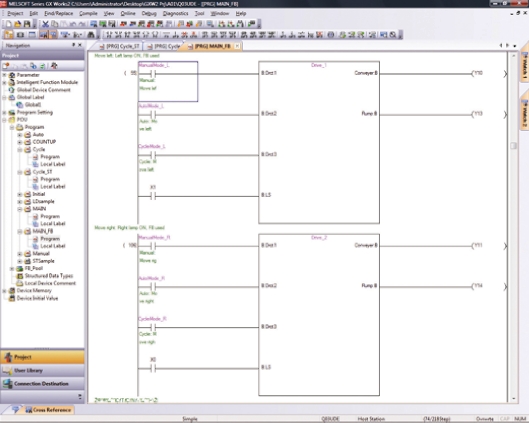Viewport: 529px width, 423px height.
Task: Click the Global Device Comment icon in the tree
Action: click(12, 90)
